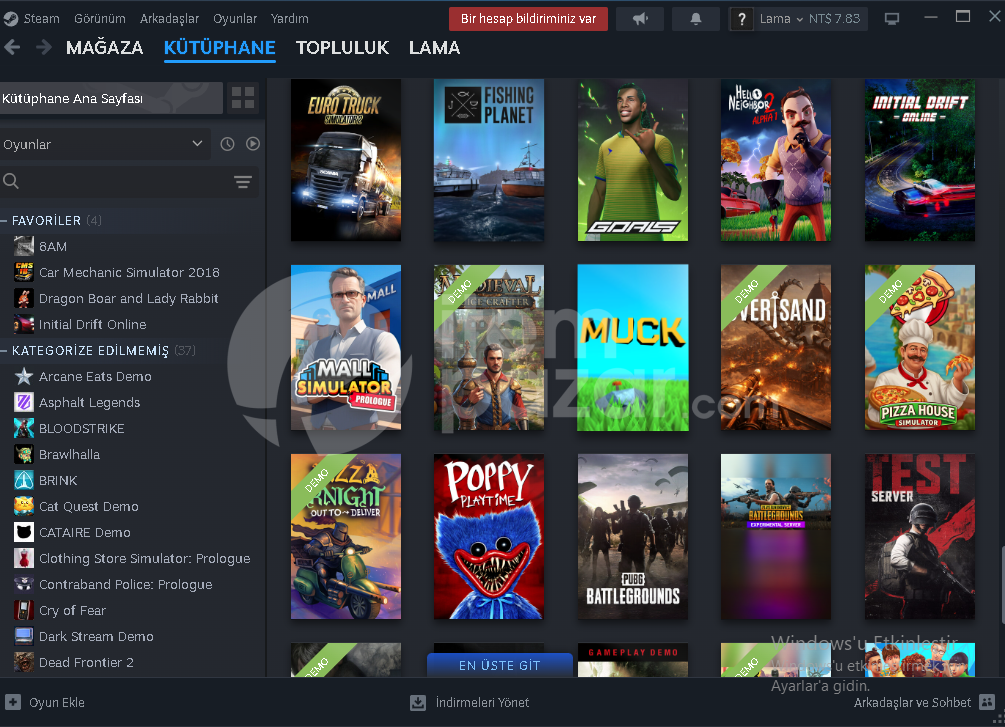Click Bir hesap bildiriminiz var button
The image size is (1005, 727).
click(x=528, y=19)
